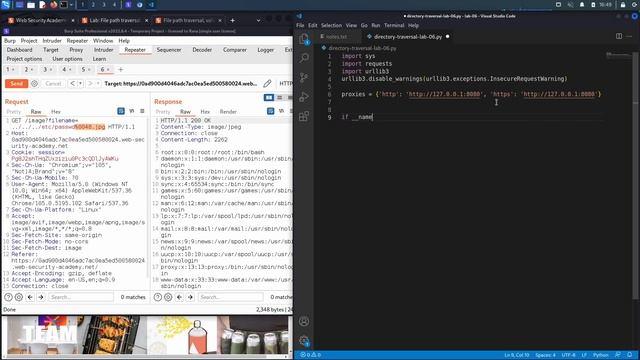Open Kali applications menu icon

(5, 5)
